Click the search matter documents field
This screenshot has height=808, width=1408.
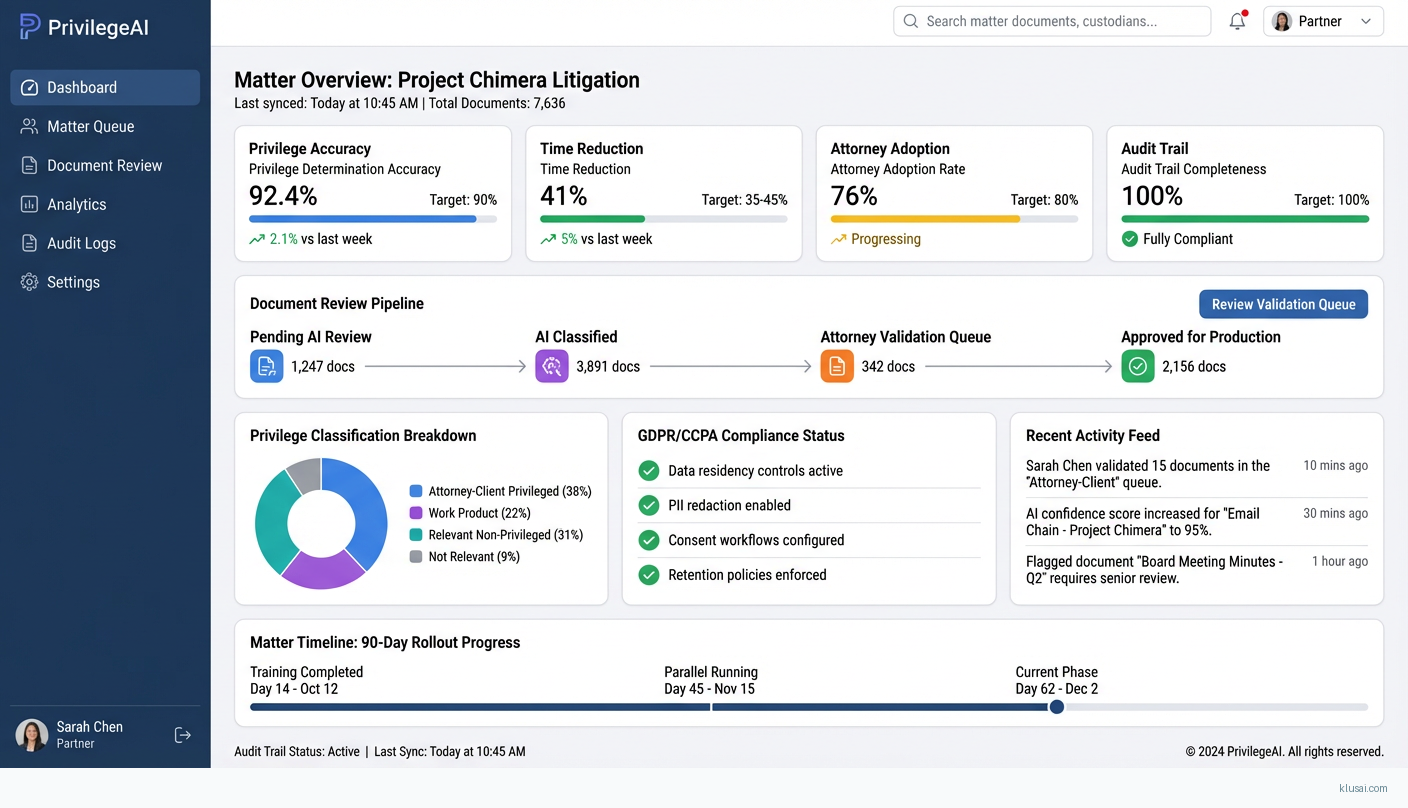[x=1052, y=21]
